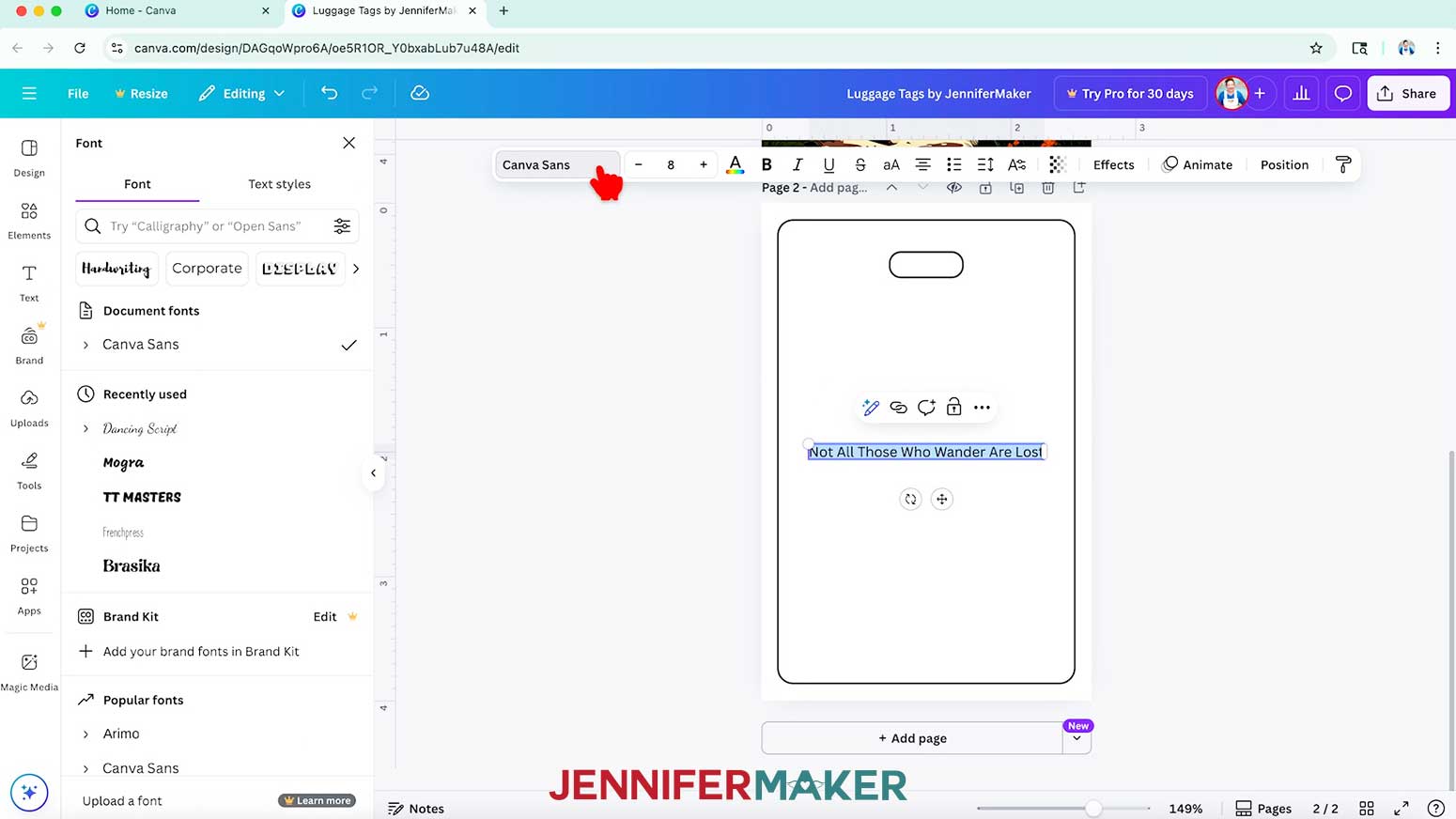The width and height of the screenshot is (1456, 819).
Task: Open the Resize menu
Action: 141,93
